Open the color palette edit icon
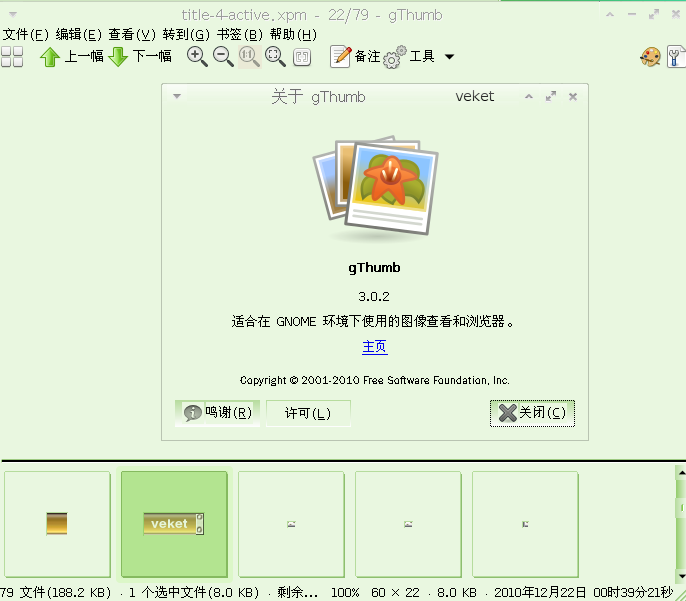Screen dimensions: 686x601 click(650, 57)
